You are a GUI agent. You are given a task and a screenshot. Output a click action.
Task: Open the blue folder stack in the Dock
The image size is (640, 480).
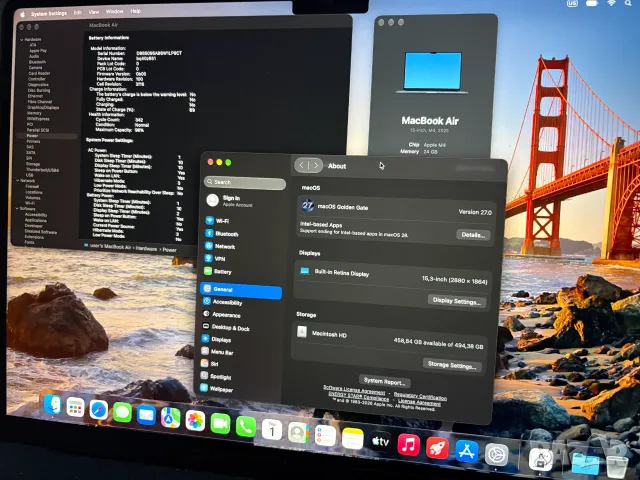(x=585, y=464)
